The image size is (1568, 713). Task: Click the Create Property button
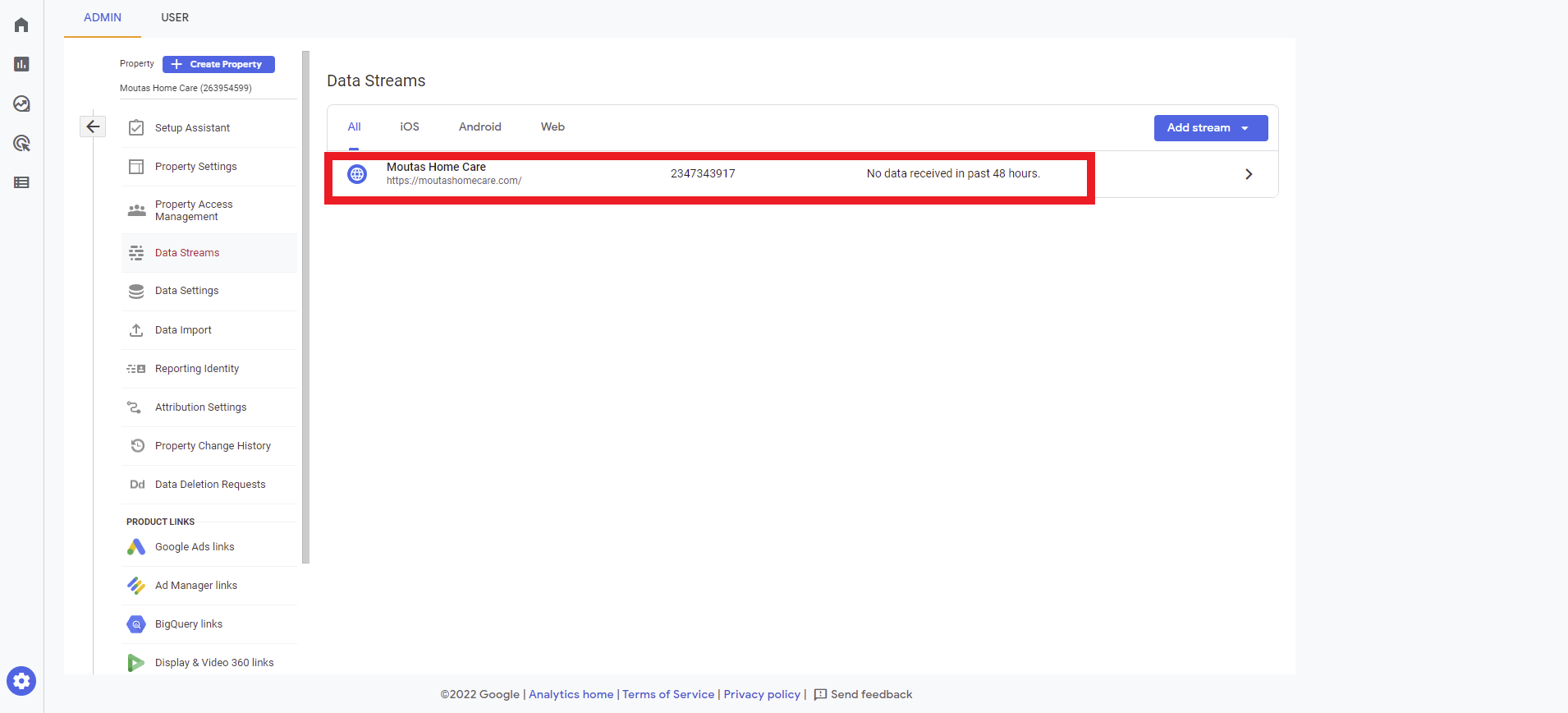[x=218, y=64]
